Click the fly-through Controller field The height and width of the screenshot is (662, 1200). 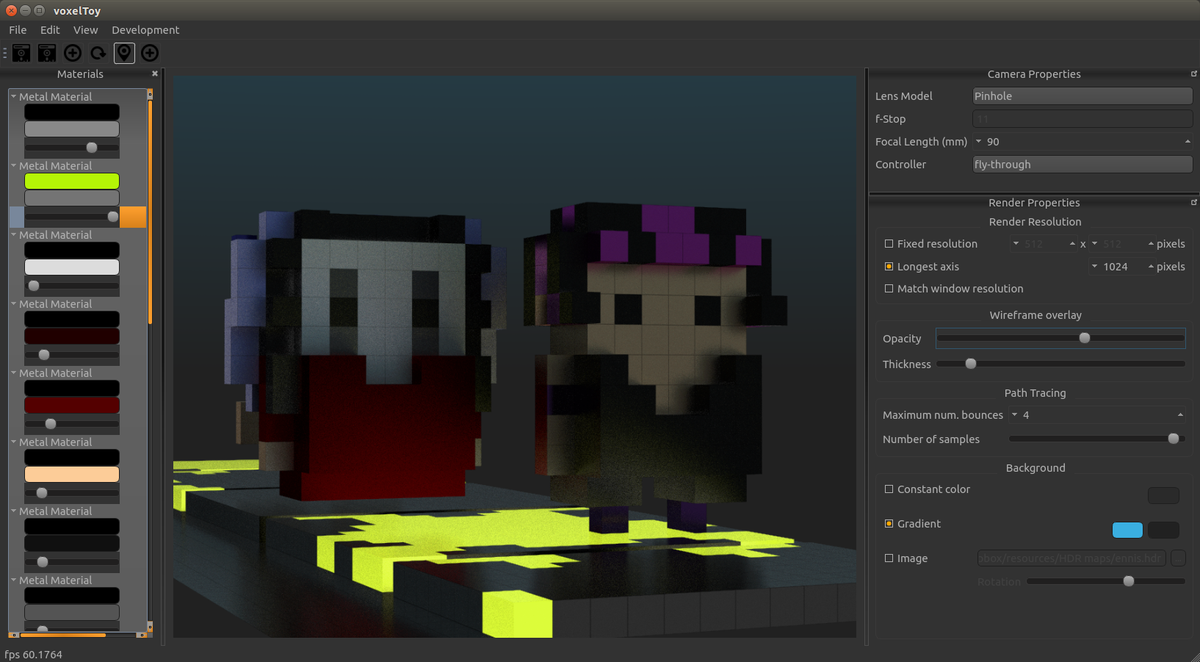[x=1081, y=164]
